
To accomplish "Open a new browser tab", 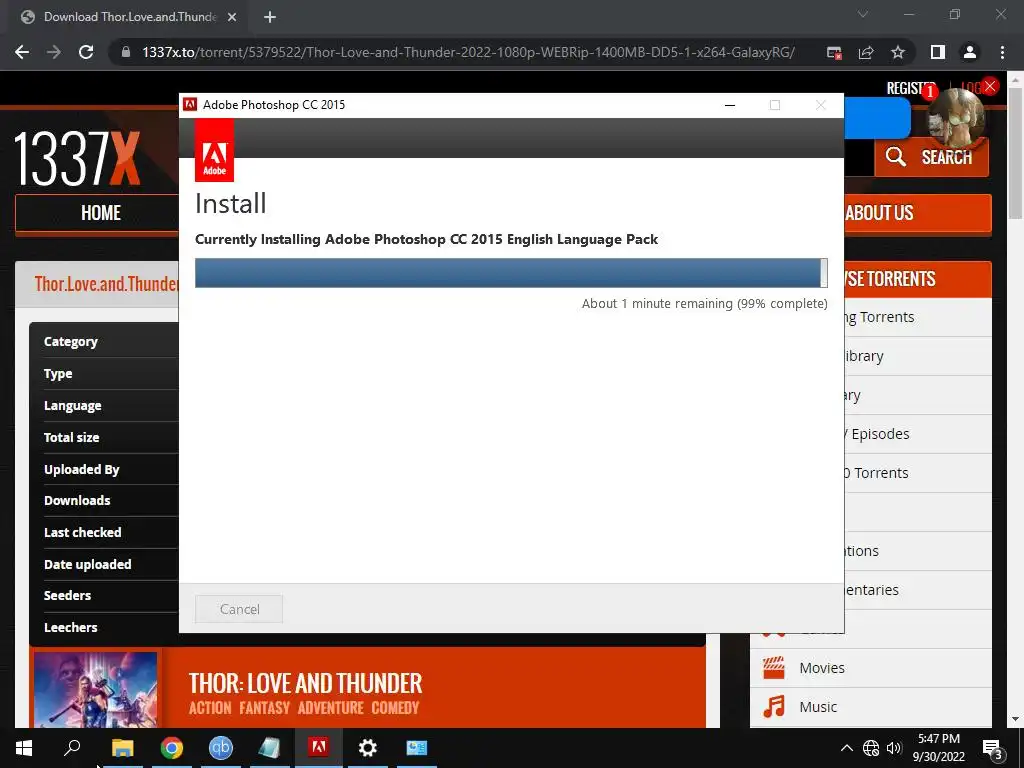I will tap(270, 17).
